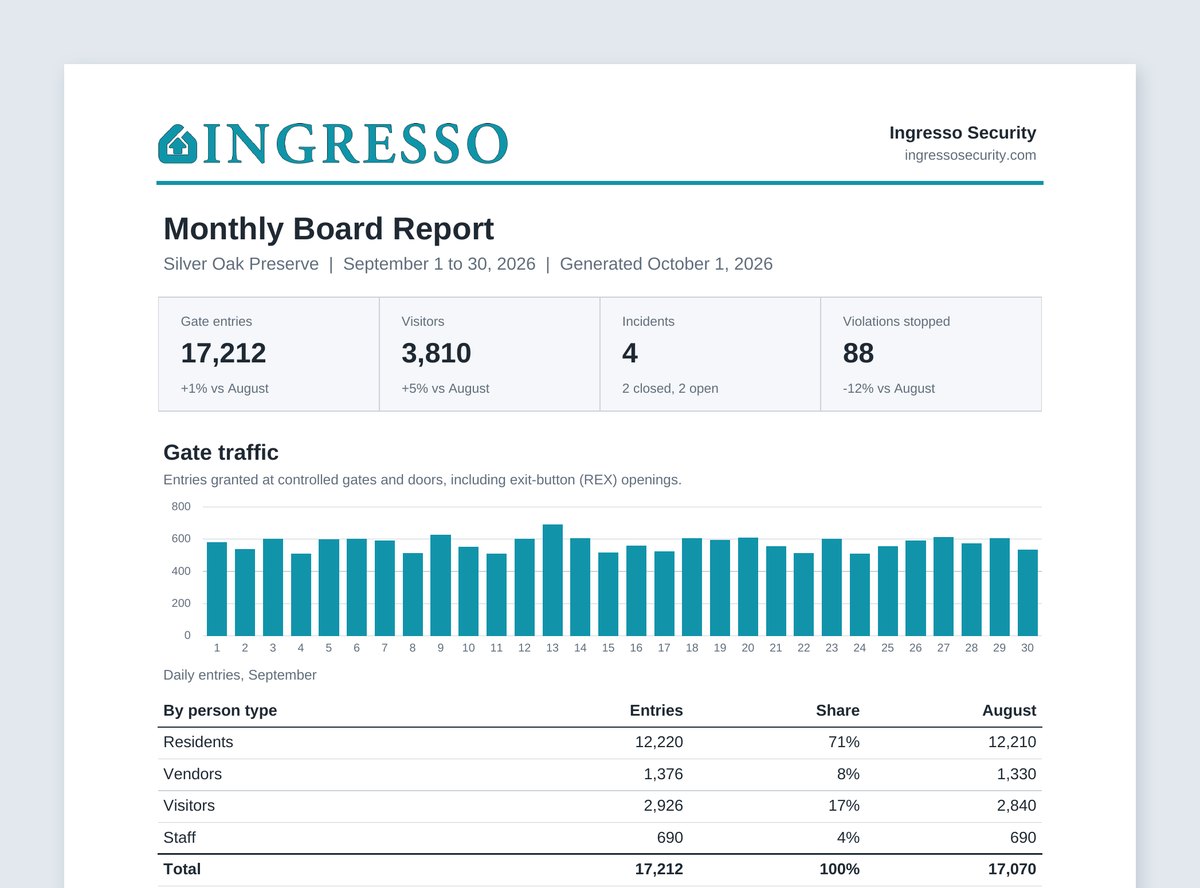
Task: Select the September 1 to 30, 2026 period text
Action: click(439, 264)
